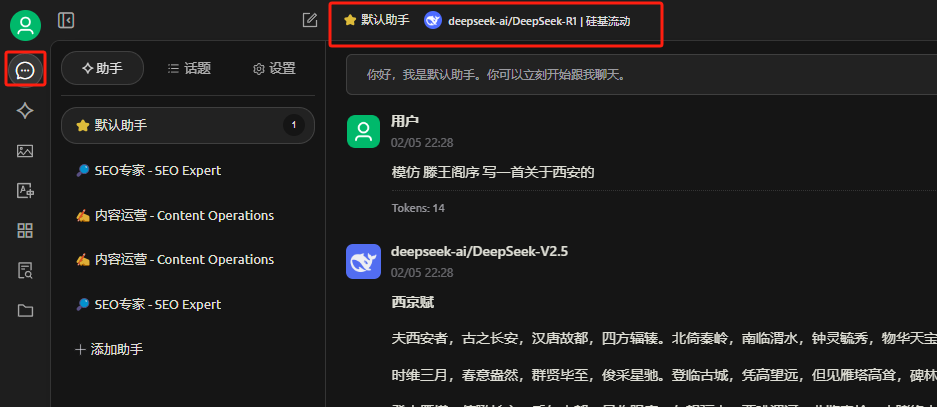
Task: Open the knowledge base search icon
Action: click(x=25, y=271)
